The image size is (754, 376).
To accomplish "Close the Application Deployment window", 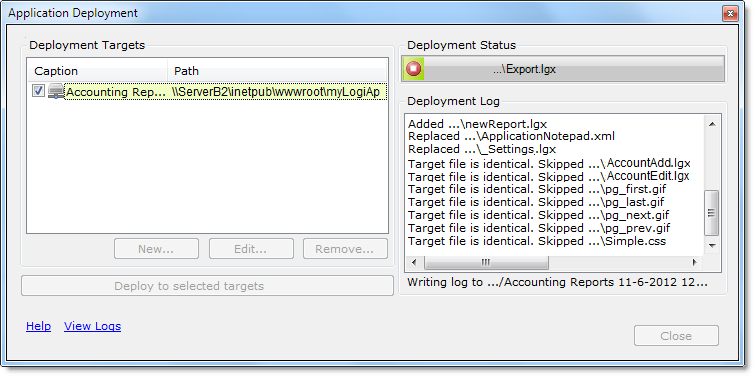I will tap(730, 13).
